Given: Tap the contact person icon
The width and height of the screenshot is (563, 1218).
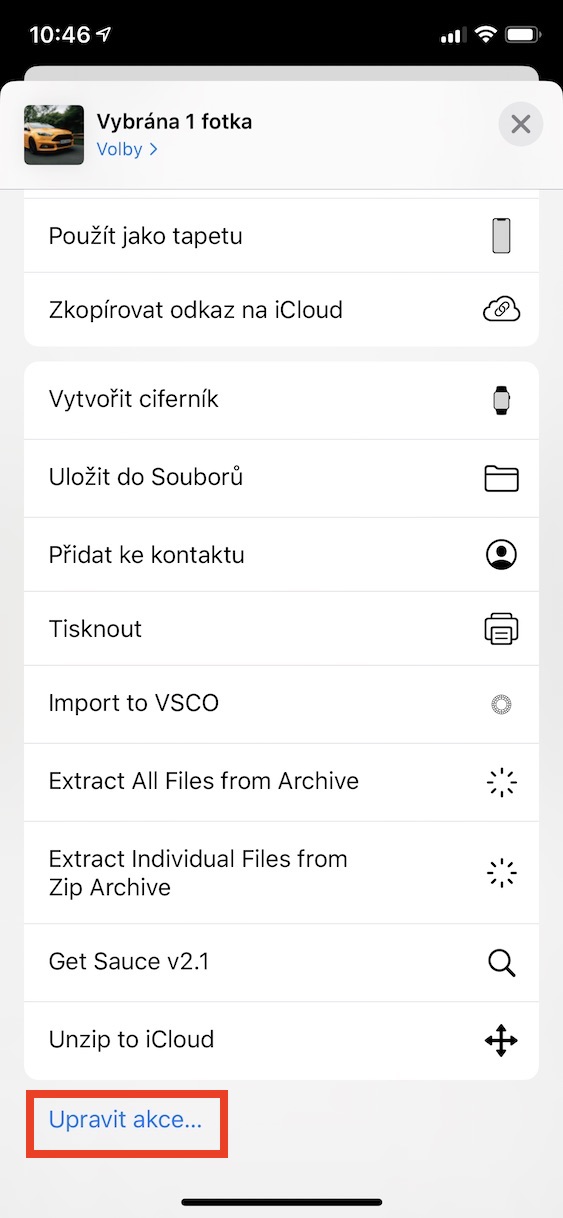Looking at the screenshot, I should (501, 555).
